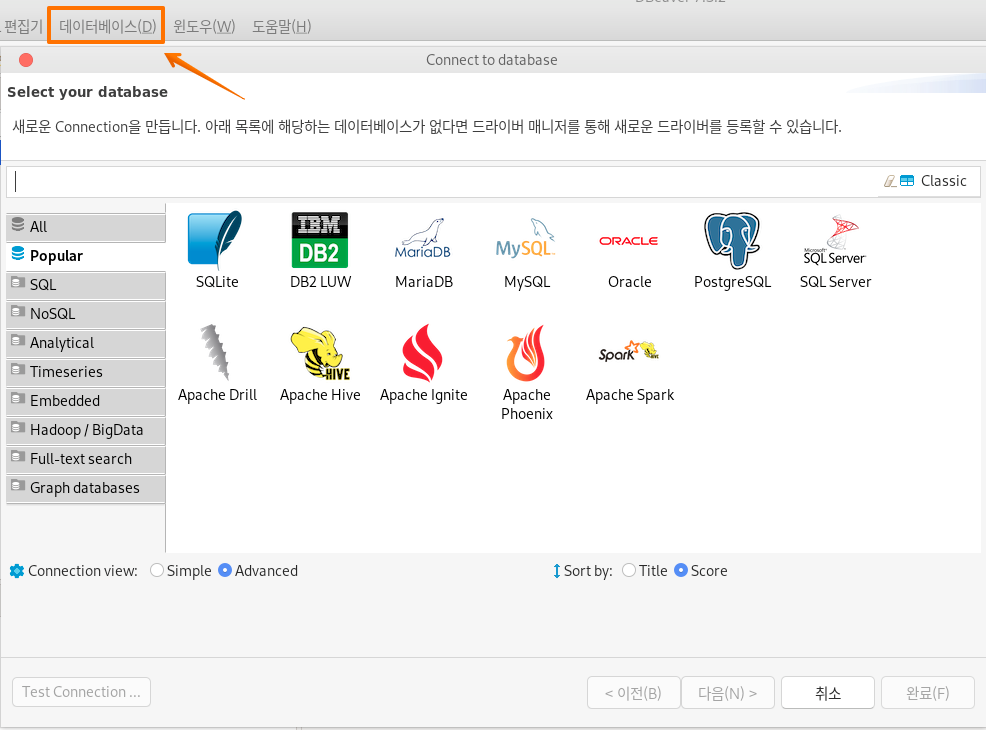This screenshot has width=986, height=730.
Task: Click the 이전(B) back button
Action: click(633, 693)
